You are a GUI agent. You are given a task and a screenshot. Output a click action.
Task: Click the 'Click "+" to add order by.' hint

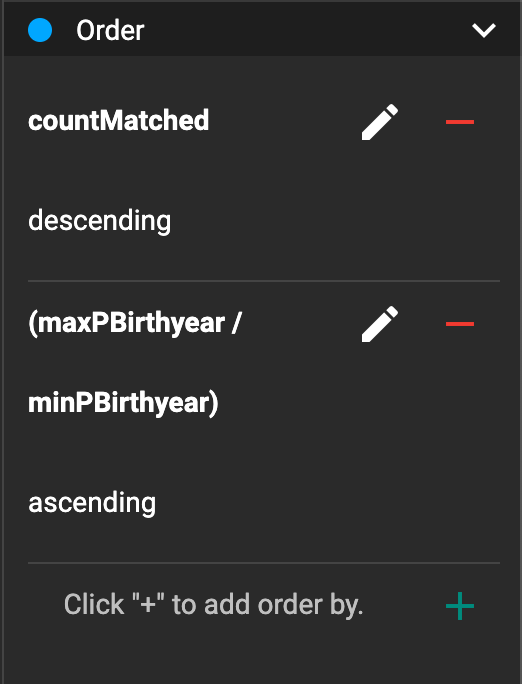click(x=213, y=605)
